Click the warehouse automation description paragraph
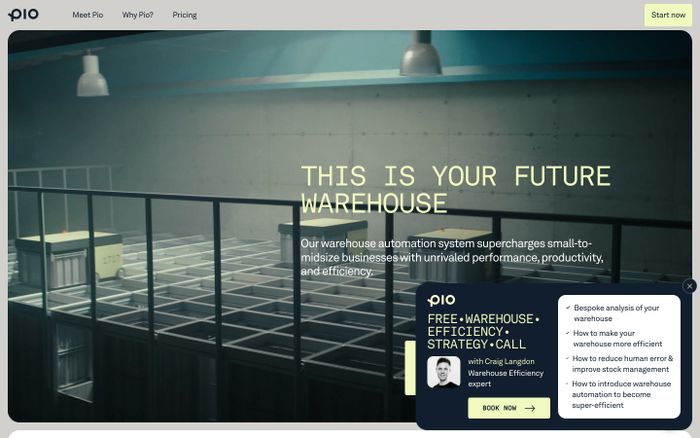Image resolution: width=700 pixels, height=438 pixels. [452, 257]
